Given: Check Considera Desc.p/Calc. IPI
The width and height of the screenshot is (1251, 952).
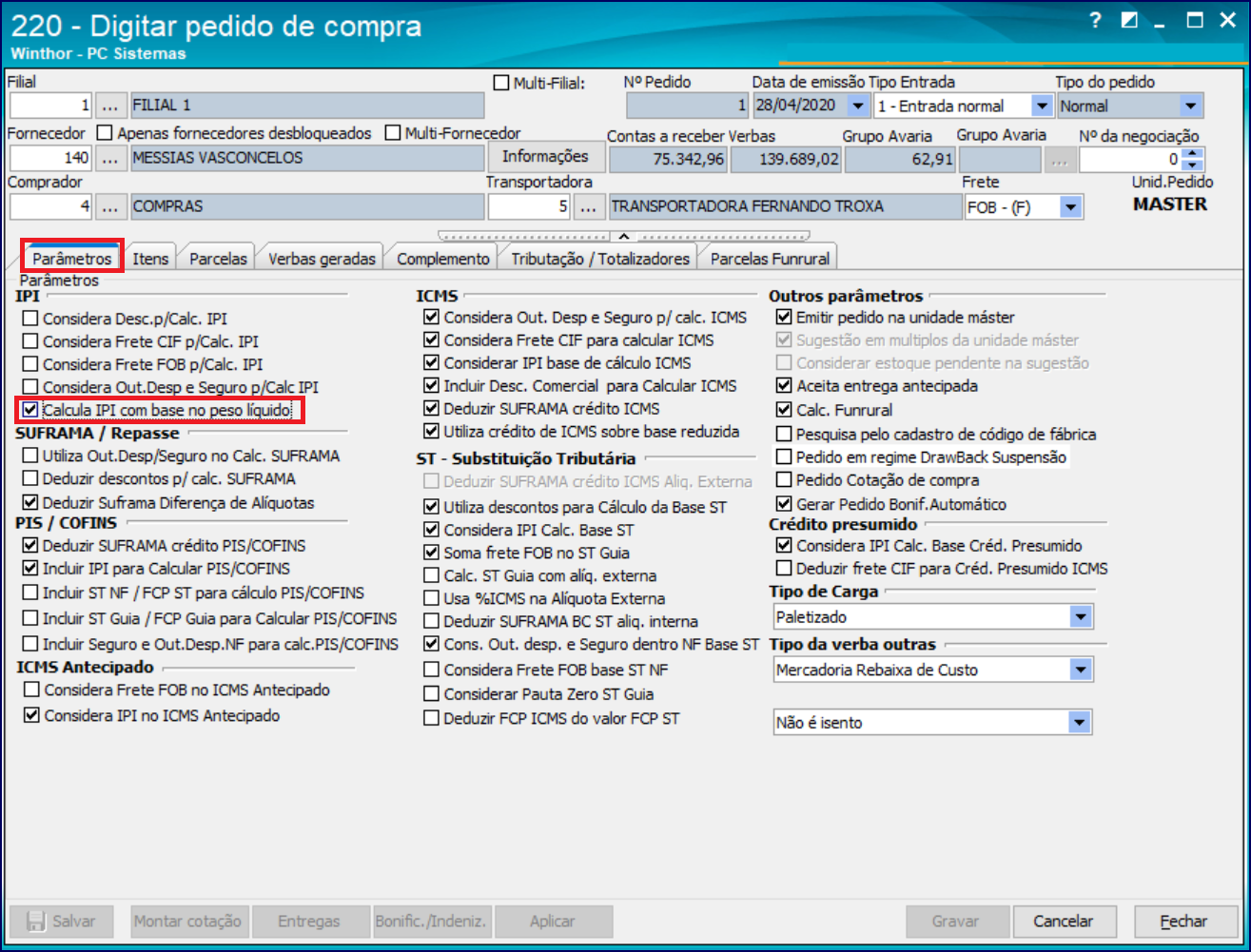Looking at the screenshot, I should (x=31, y=320).
